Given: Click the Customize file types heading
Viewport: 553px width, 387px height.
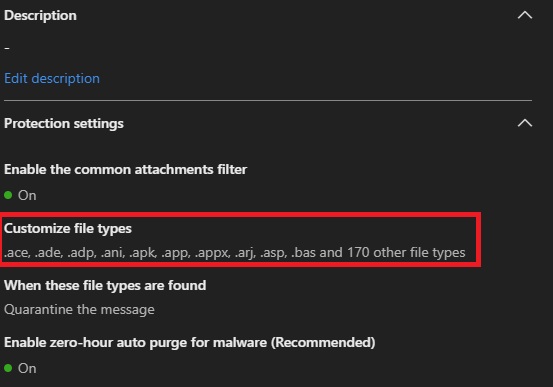Looking at the screenshot, I should click(68, 229).
